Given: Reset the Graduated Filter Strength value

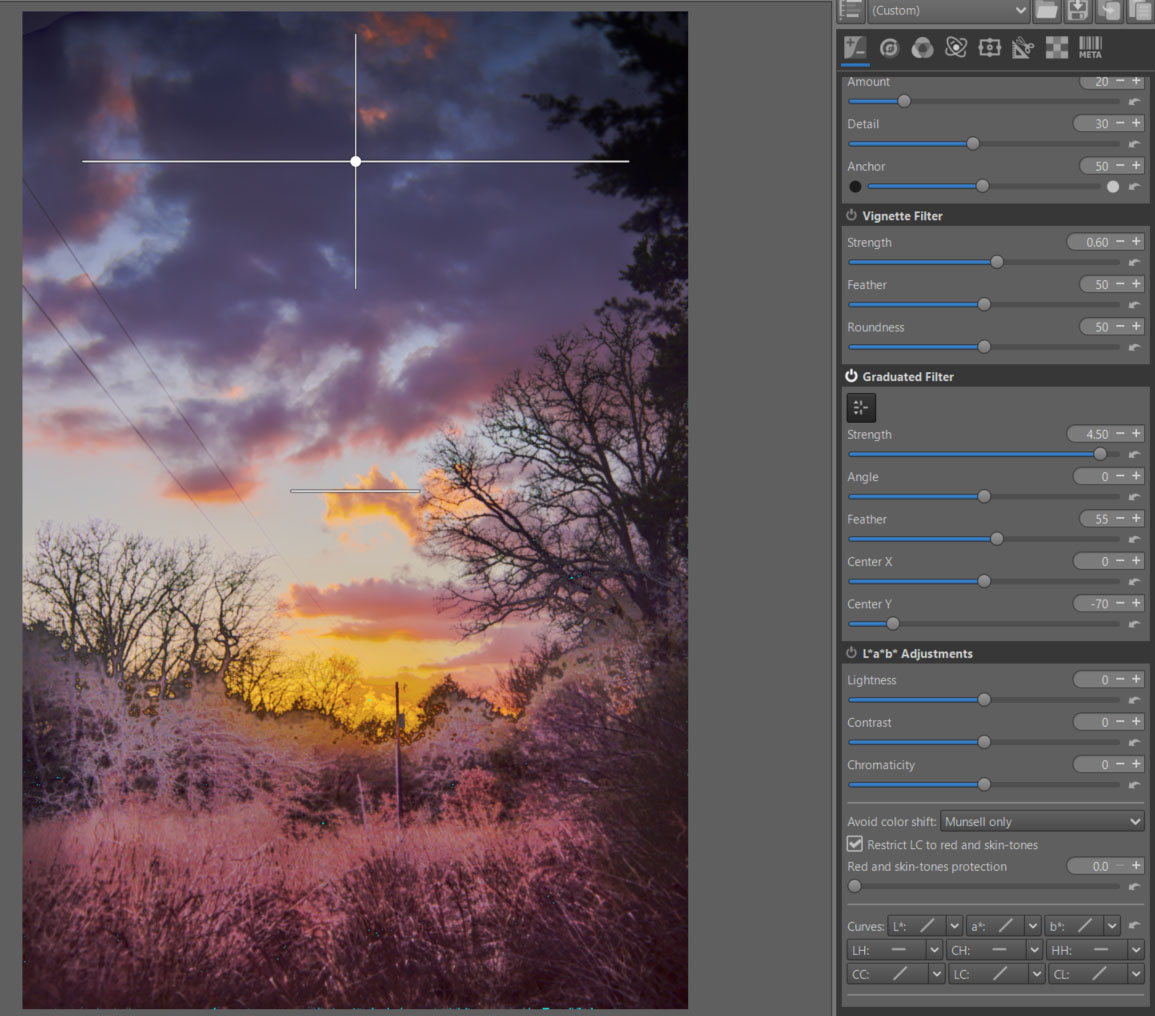Looking at the screenshot, I should tap(1134, 455).
